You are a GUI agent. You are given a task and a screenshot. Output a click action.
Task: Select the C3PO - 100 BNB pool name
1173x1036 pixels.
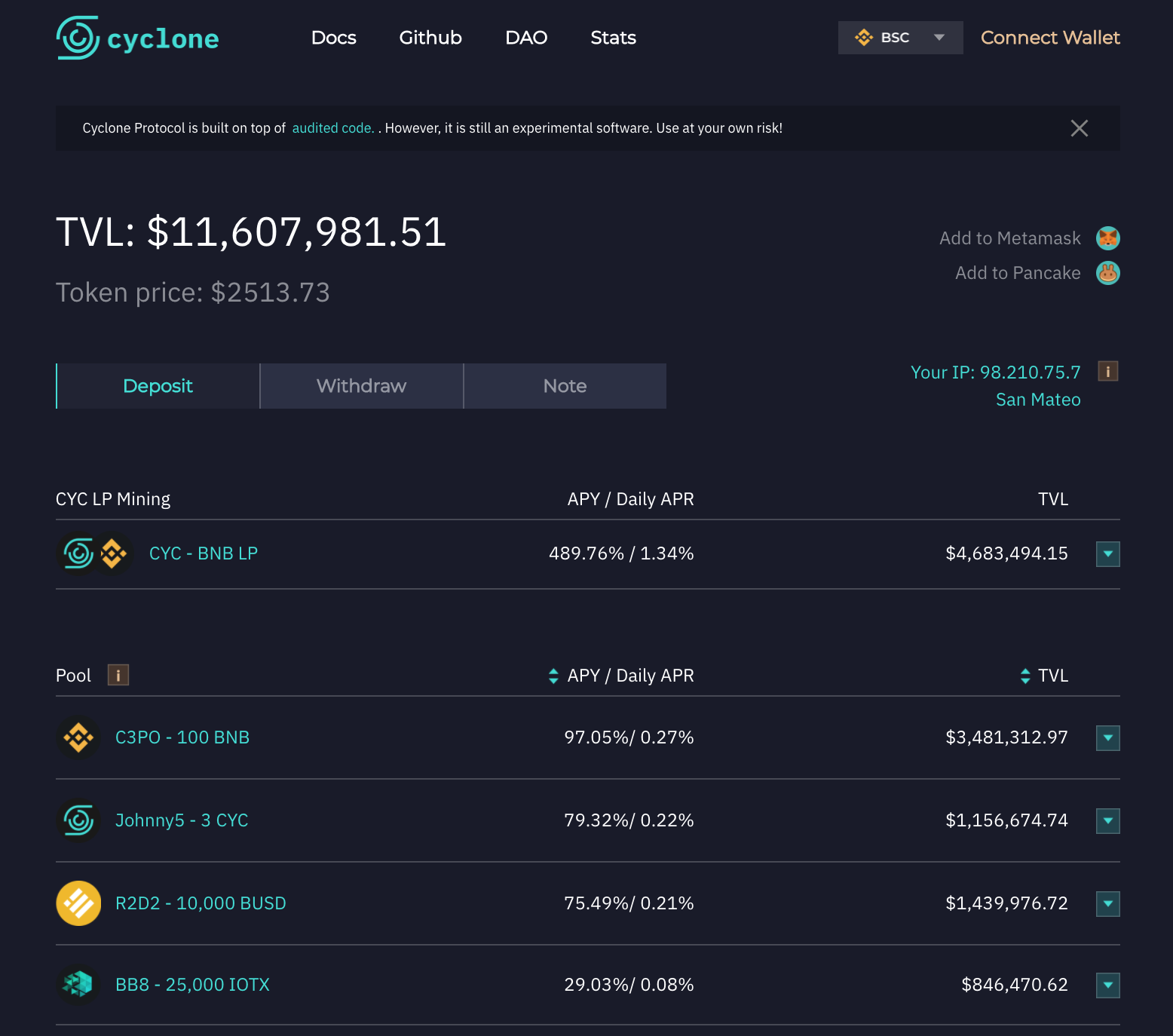(x=182, y=737)
